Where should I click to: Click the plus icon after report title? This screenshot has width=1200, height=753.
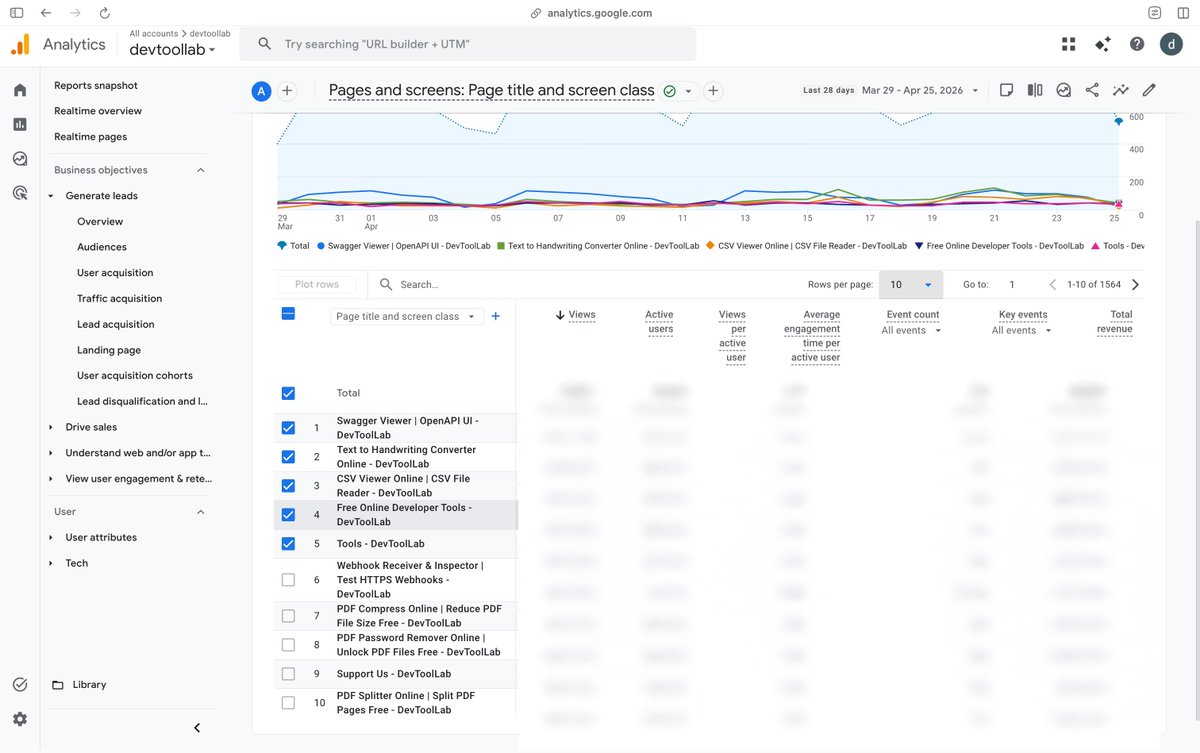714,91
